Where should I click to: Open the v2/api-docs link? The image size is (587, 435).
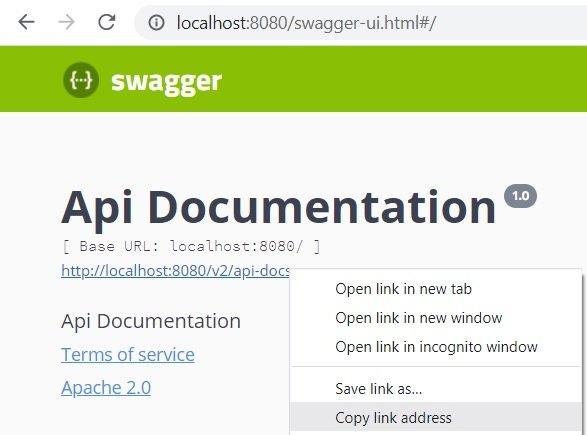click(175, 270)
